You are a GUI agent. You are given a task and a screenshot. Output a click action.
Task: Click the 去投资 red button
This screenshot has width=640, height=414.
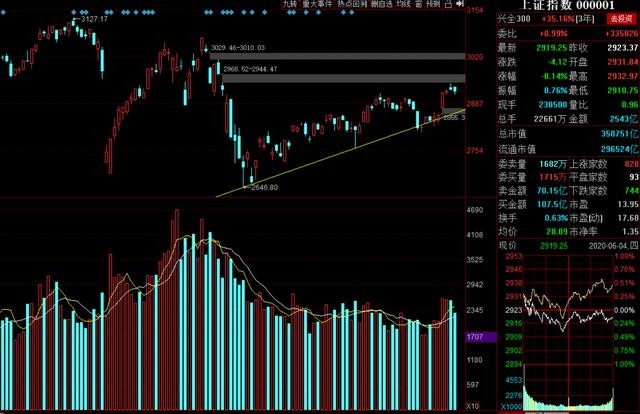click(x=622, y=19)
